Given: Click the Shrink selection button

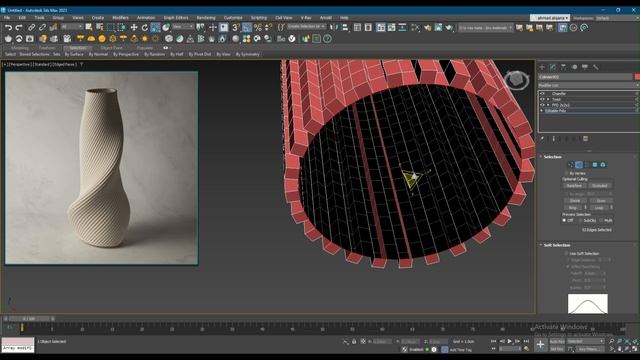Looking at the screenshot, I should (x=575, y=200).
